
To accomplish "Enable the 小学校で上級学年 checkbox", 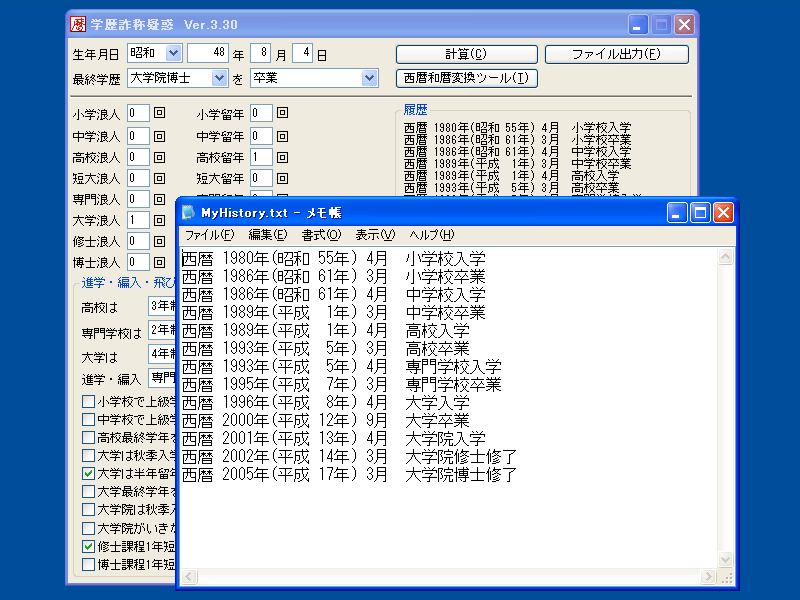I will 89,401.
